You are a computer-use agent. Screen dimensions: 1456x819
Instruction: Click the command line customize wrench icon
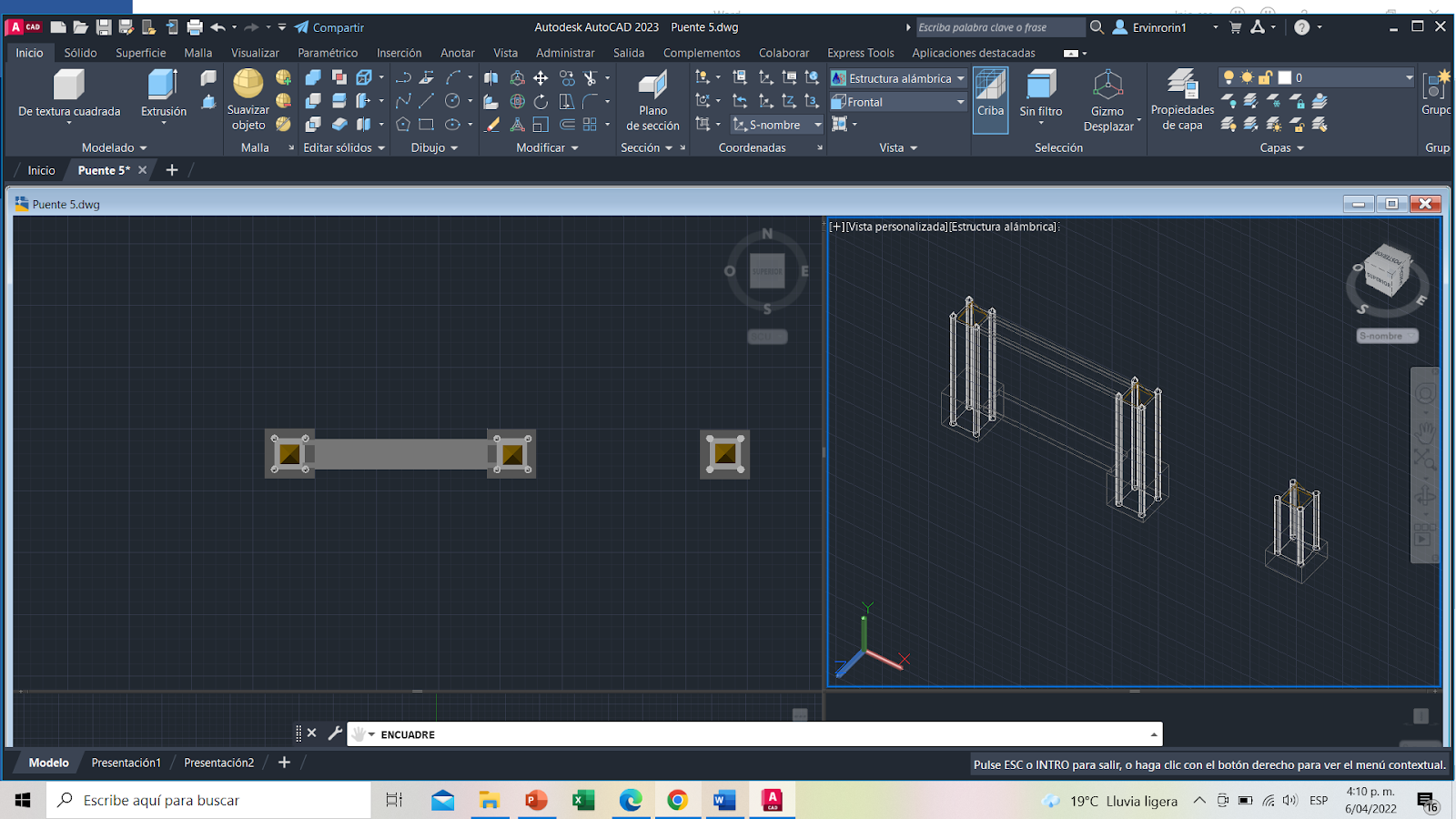click(335, 733)
